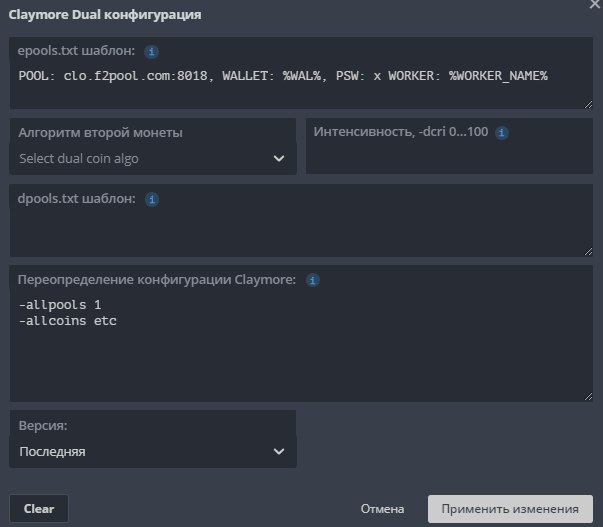The width and height of the screenshot is (603, 527).
Task: Click Отмена to cancel changes
Action: [382, 509]
